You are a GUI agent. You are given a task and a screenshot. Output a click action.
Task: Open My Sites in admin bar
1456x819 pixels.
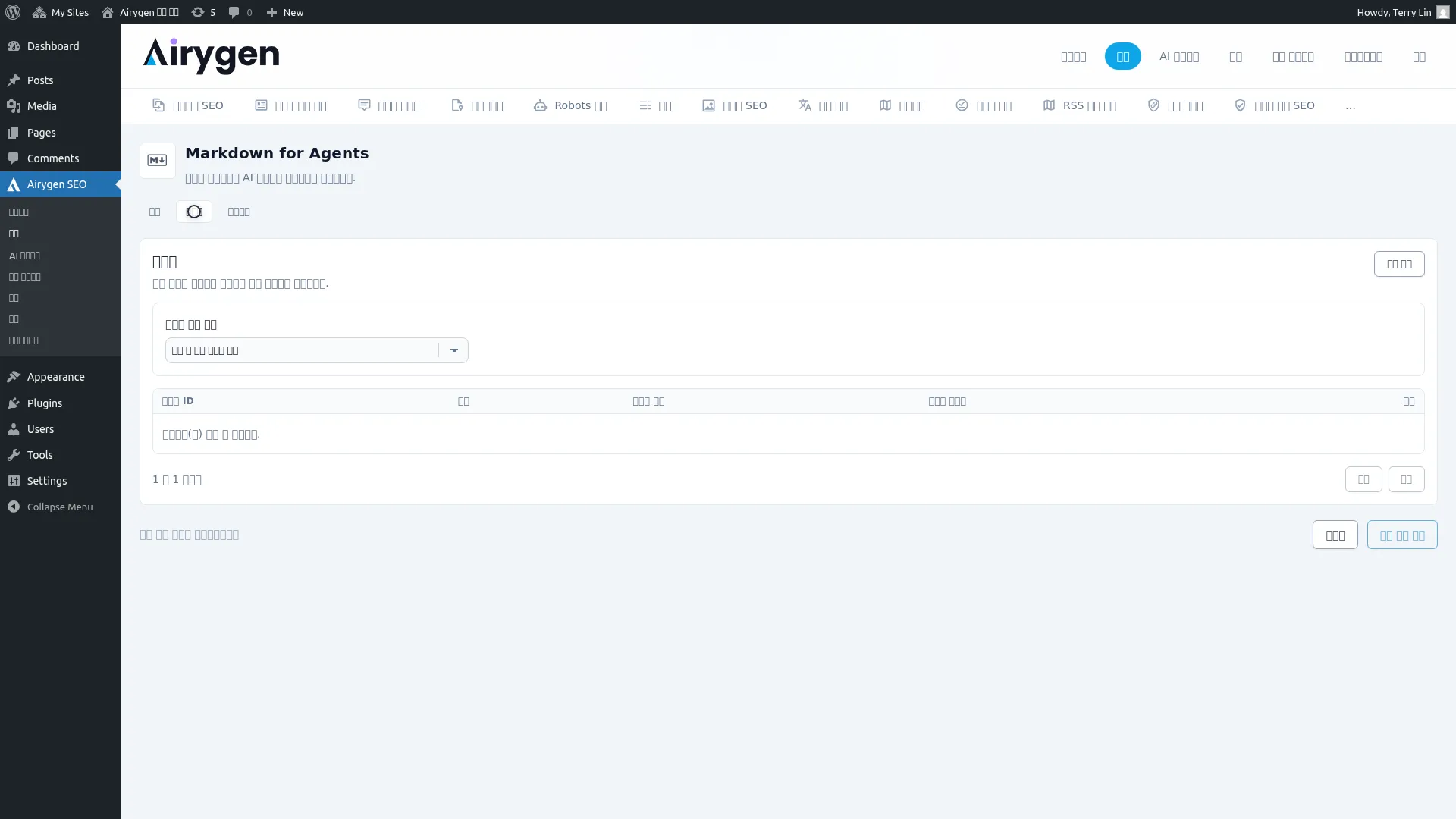coord(61,12)
